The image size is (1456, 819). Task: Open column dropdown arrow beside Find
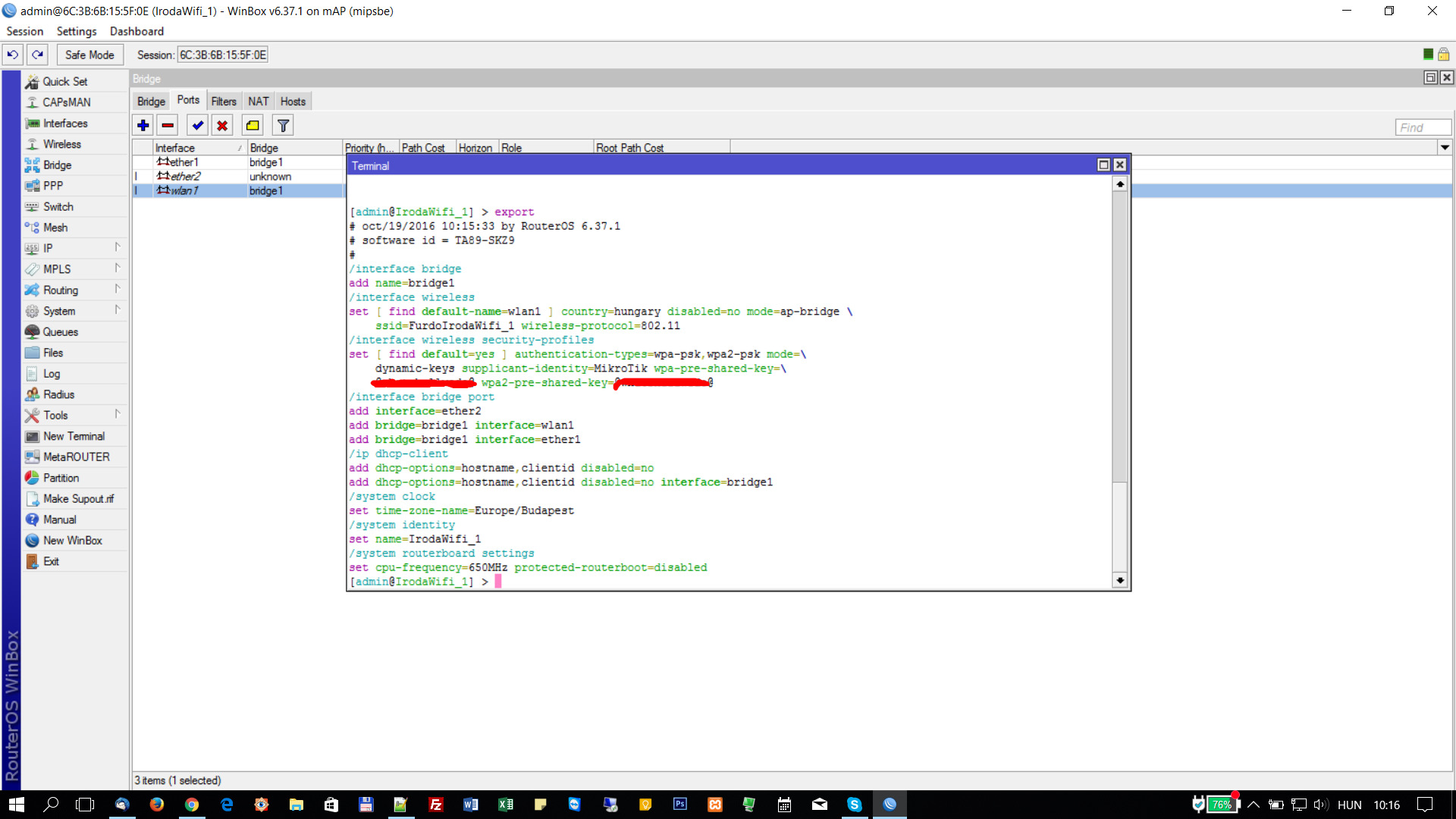click(x=1445, y=148)
